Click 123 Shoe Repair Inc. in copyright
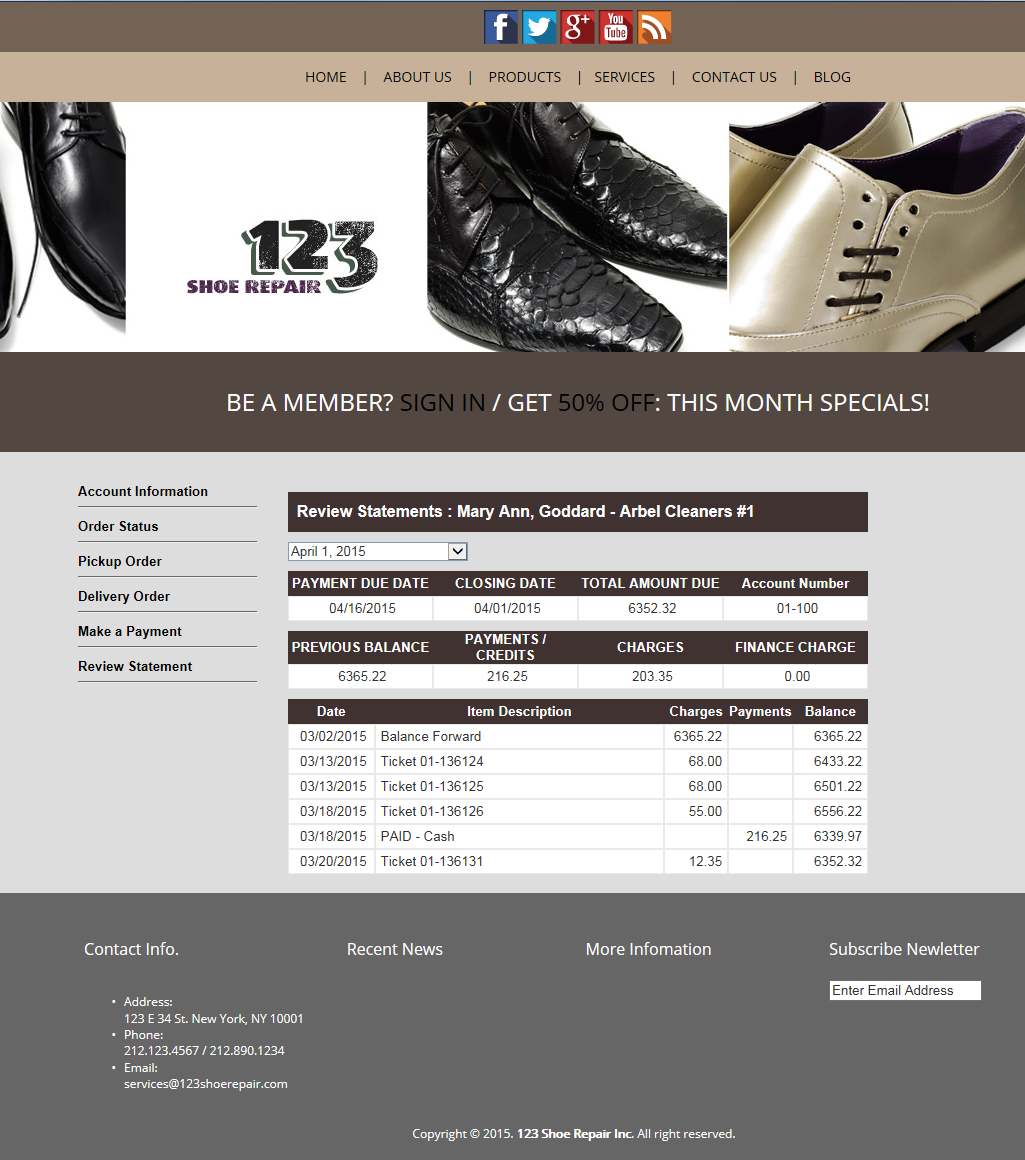The image size is (1025, 1160). 575,1133
